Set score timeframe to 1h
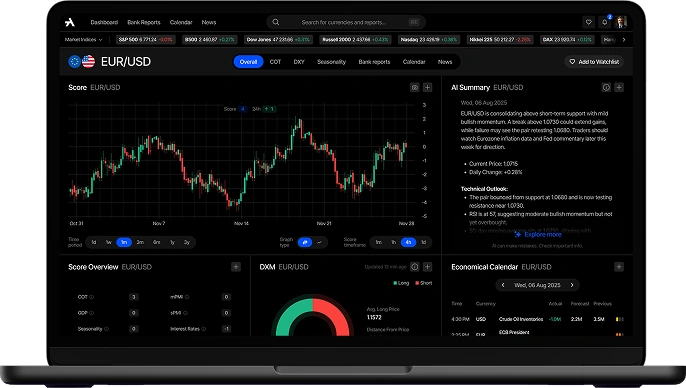 [393, 242]
